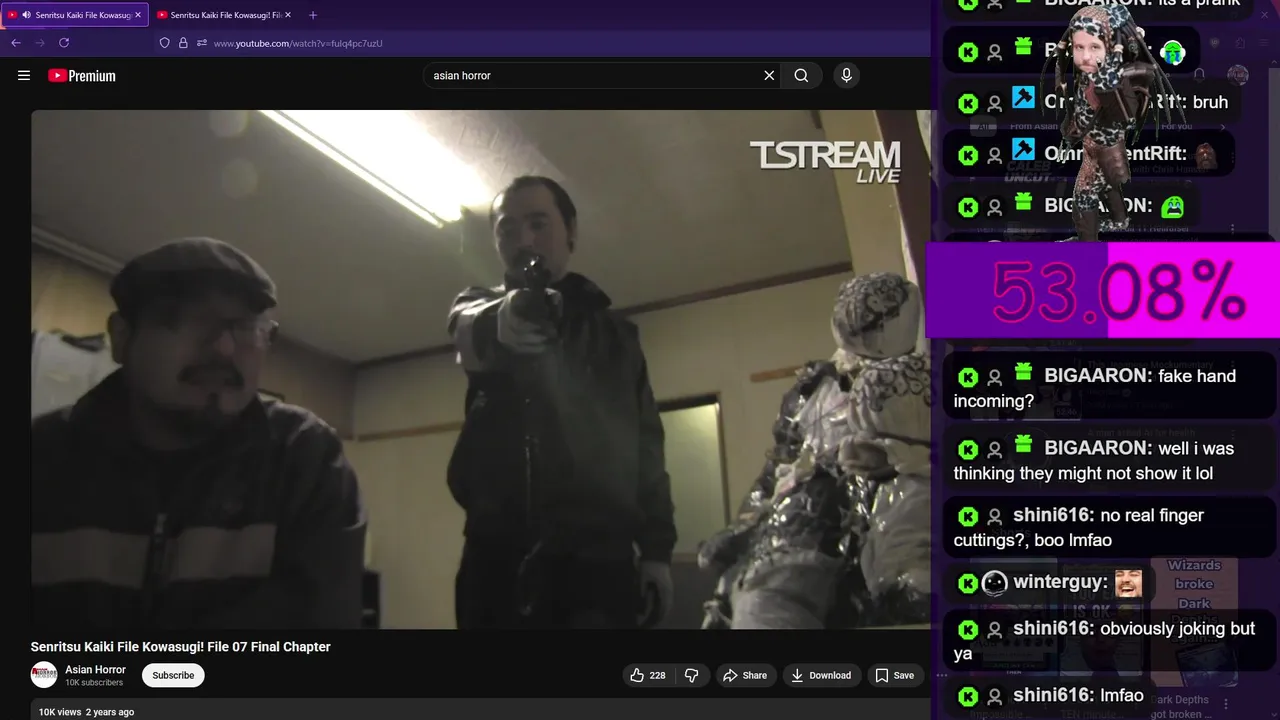The image size is (1280, 720).
Task: Click the video player to pause
Action: click(480, 369)
